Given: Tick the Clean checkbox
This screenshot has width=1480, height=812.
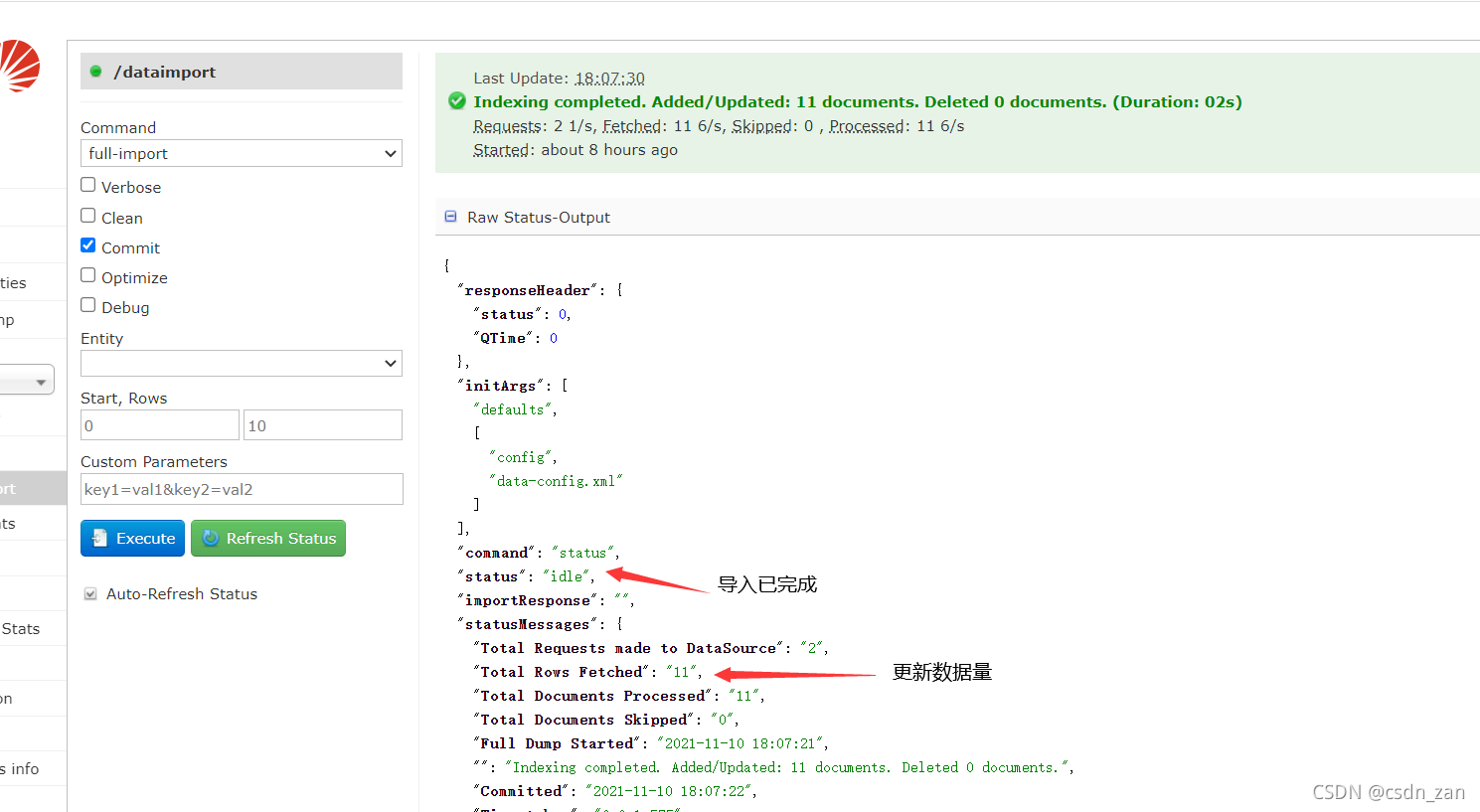Looking at the screenshot, I should tap(88, 216).
